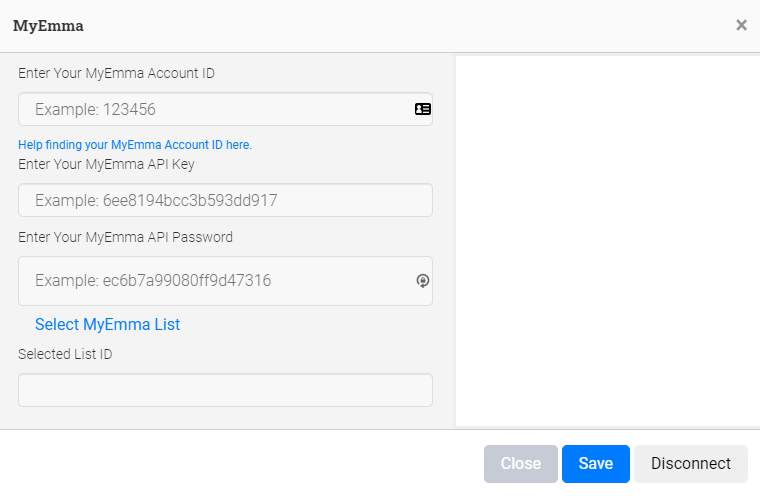Viewport: 760px width, 496px height.
Task: Click the password manager icon in API Password field
Action: point(423,281)
